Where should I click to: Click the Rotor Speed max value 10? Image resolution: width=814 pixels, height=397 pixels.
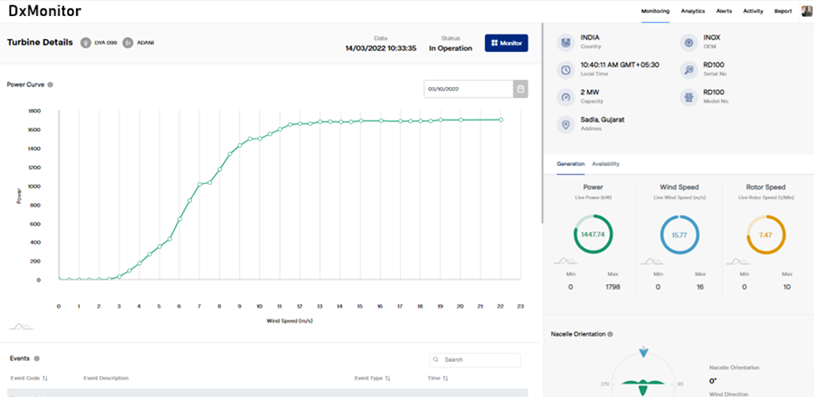point(787,287)
